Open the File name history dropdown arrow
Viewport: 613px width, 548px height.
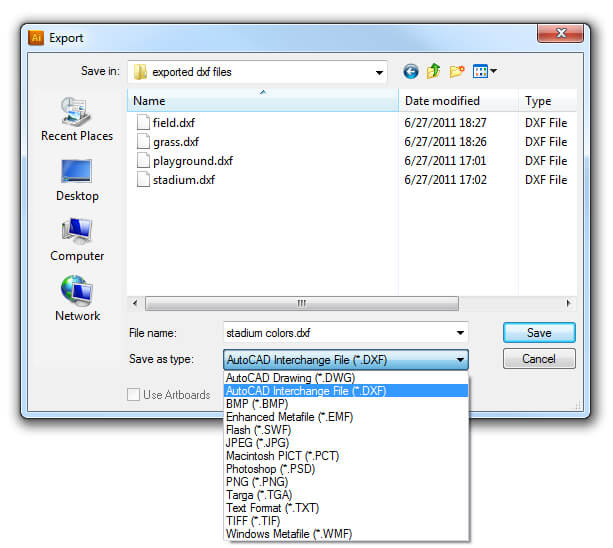click(460, 333)
